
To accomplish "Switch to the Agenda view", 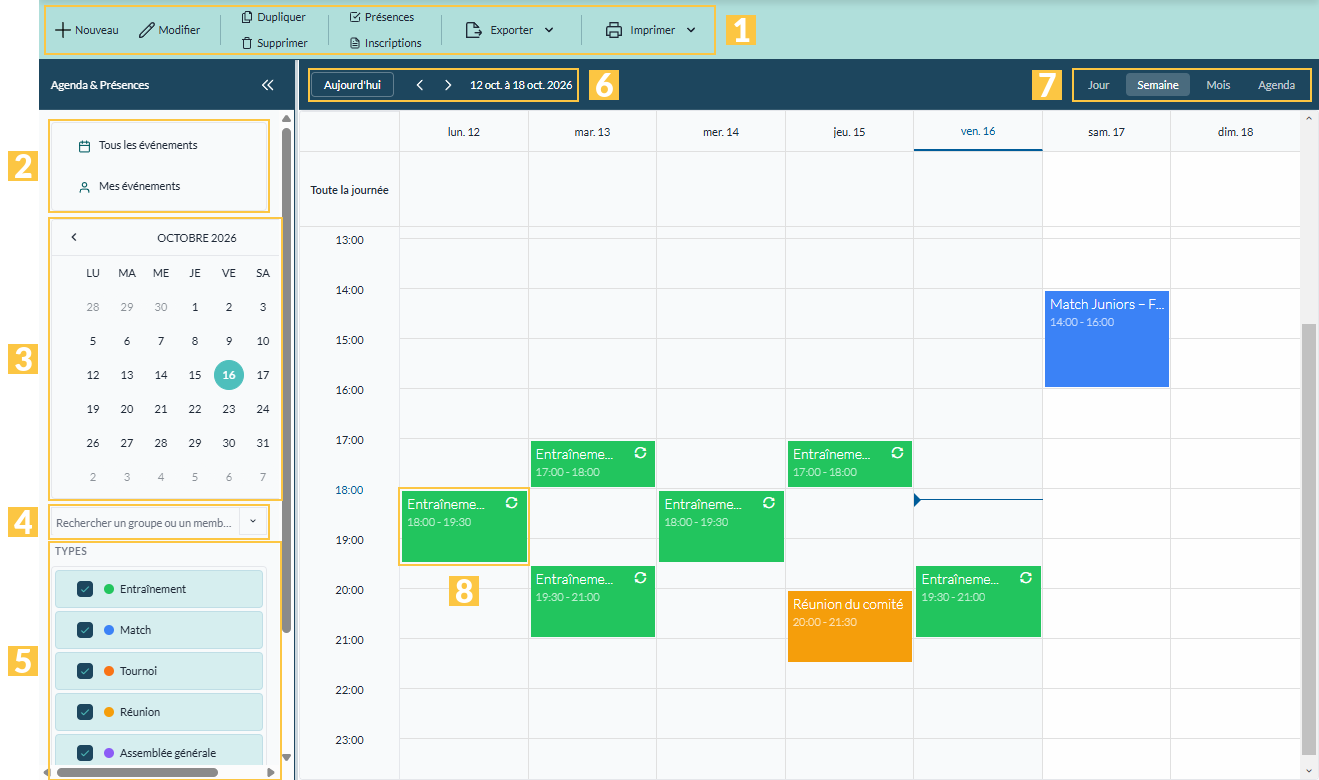I will [x=1276, y=85].
